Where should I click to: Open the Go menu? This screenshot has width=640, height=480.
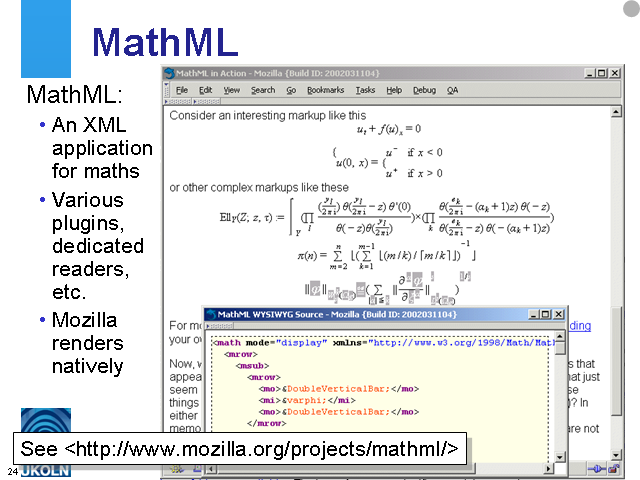coord(291,90)
